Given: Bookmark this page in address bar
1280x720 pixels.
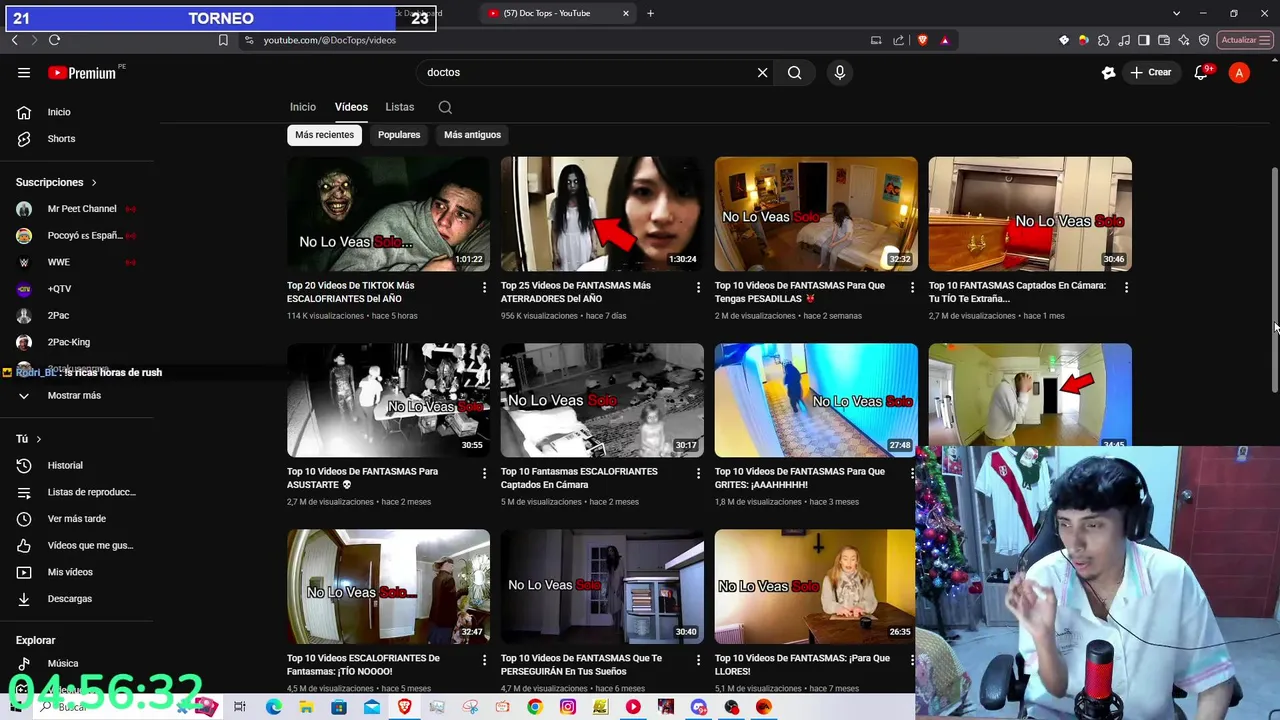Looking at the screenshot, I should coord(223,40).
